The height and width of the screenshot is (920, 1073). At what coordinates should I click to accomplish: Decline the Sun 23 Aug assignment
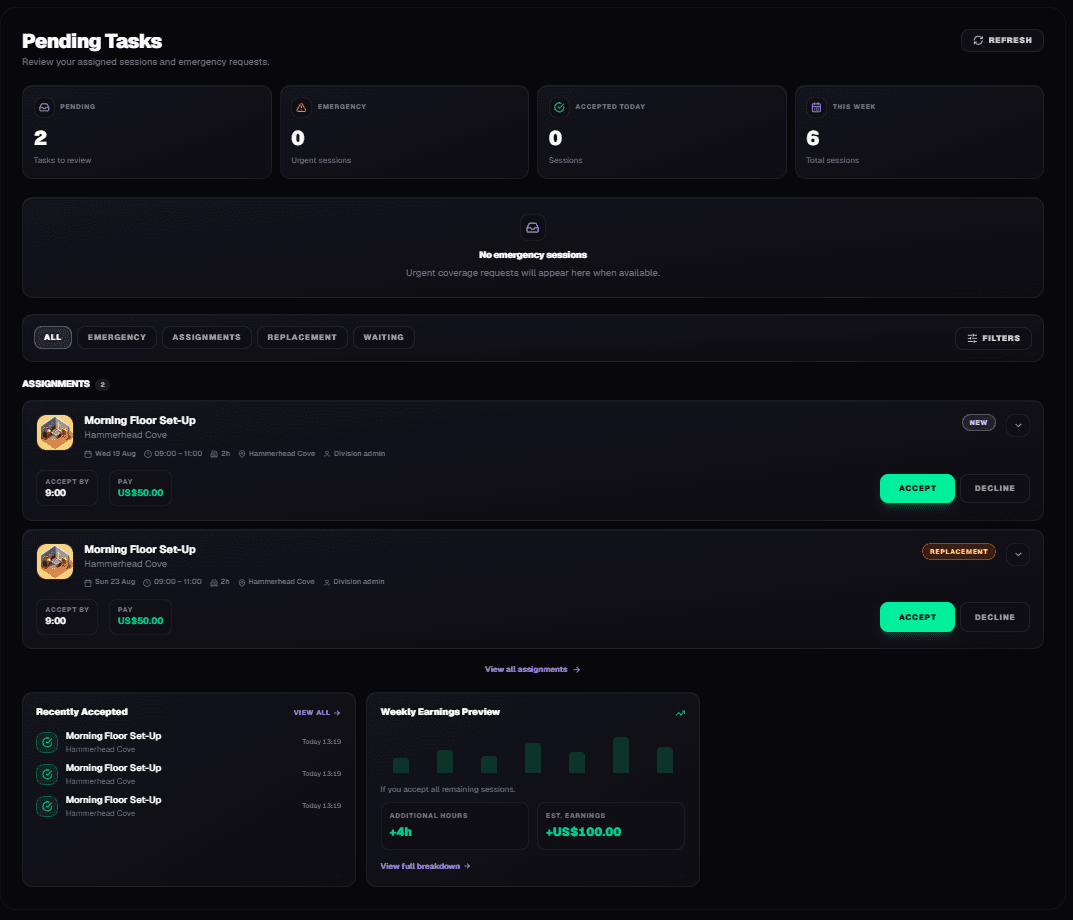pos(995,617)
